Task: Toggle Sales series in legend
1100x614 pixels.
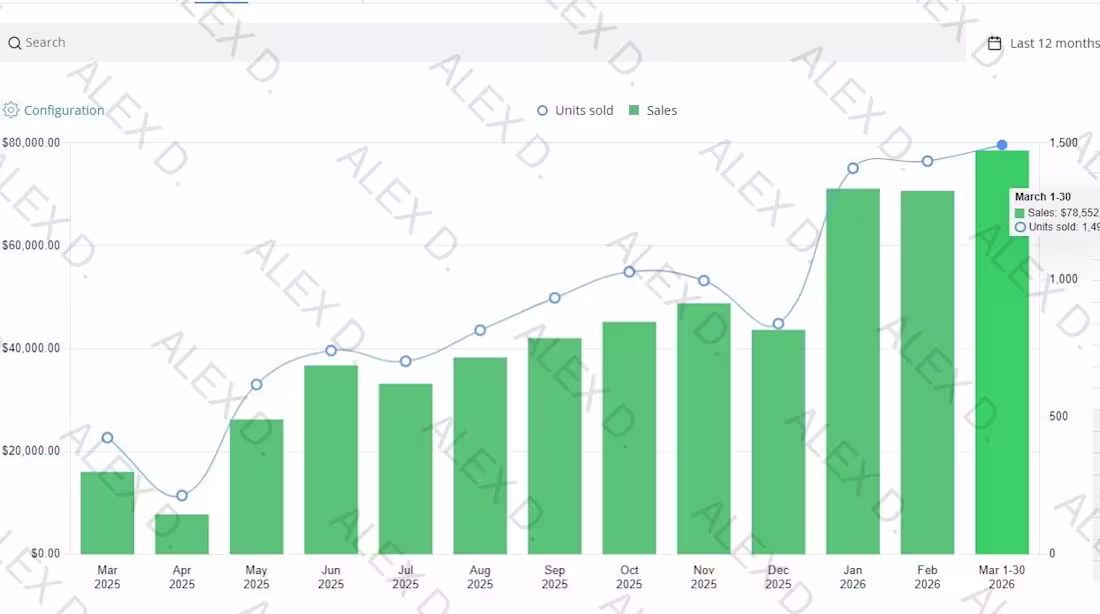Action: 653,110
